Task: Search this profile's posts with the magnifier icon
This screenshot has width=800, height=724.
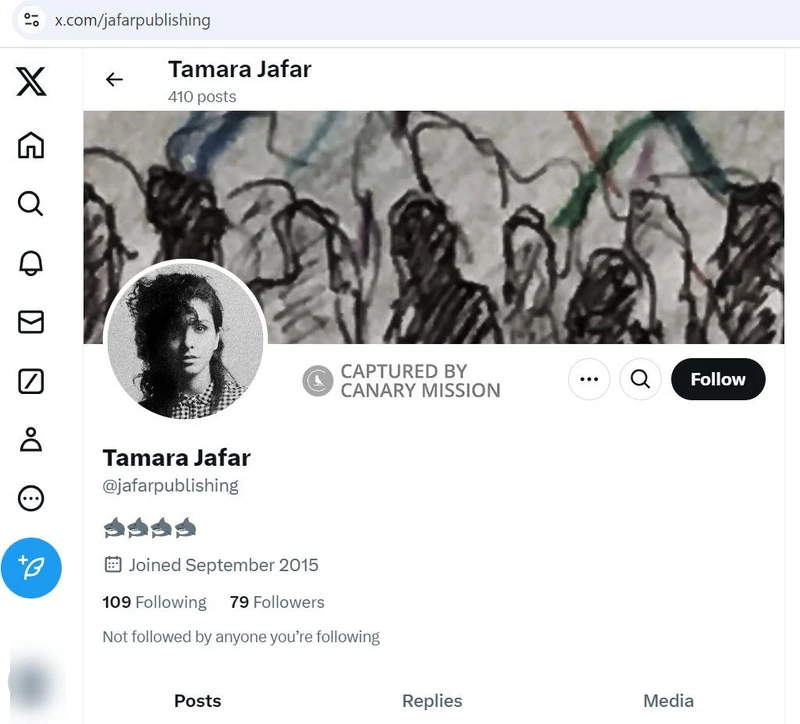Action: (640, 379)
